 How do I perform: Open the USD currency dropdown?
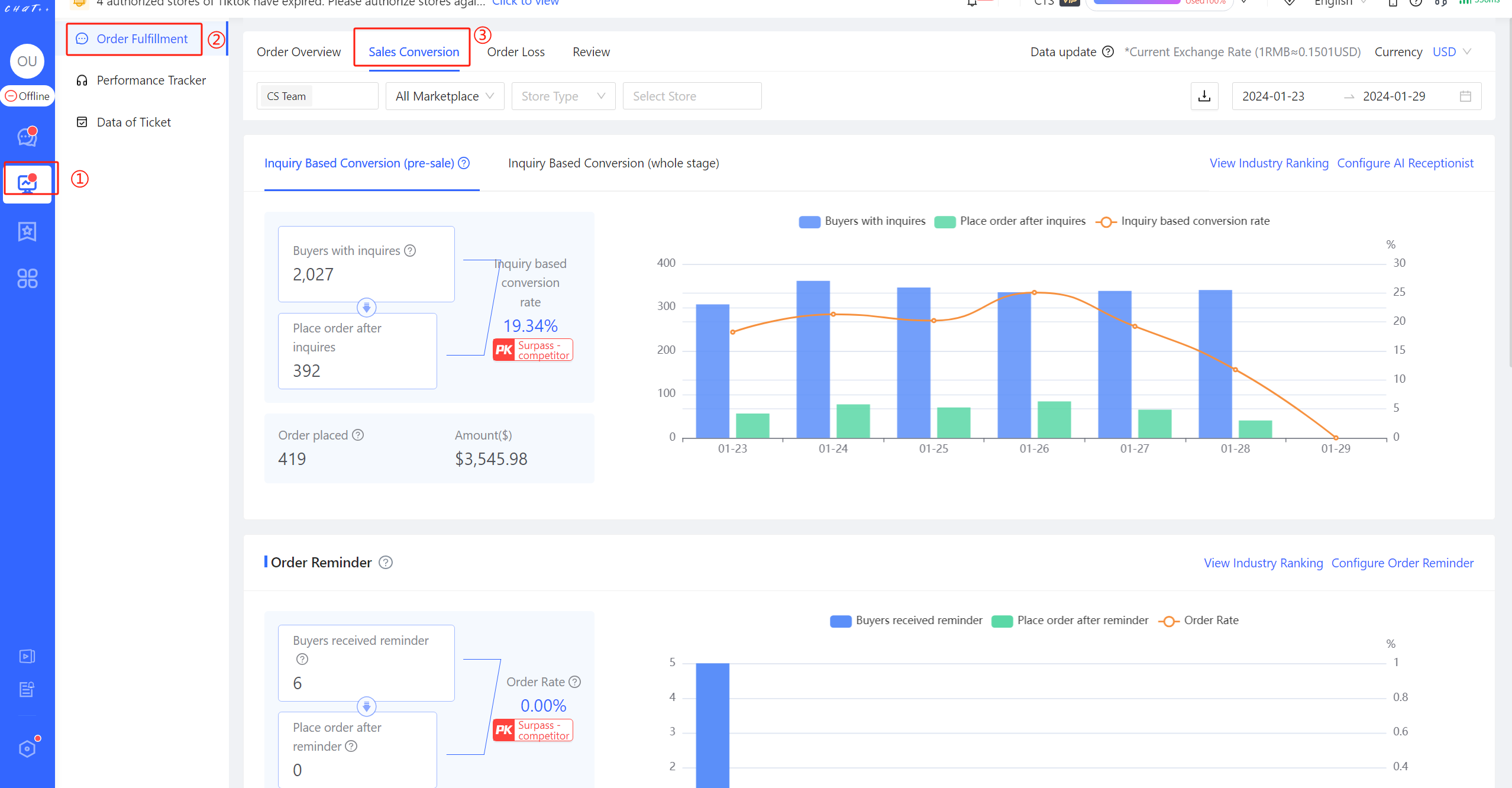[x=1452, y=51]
